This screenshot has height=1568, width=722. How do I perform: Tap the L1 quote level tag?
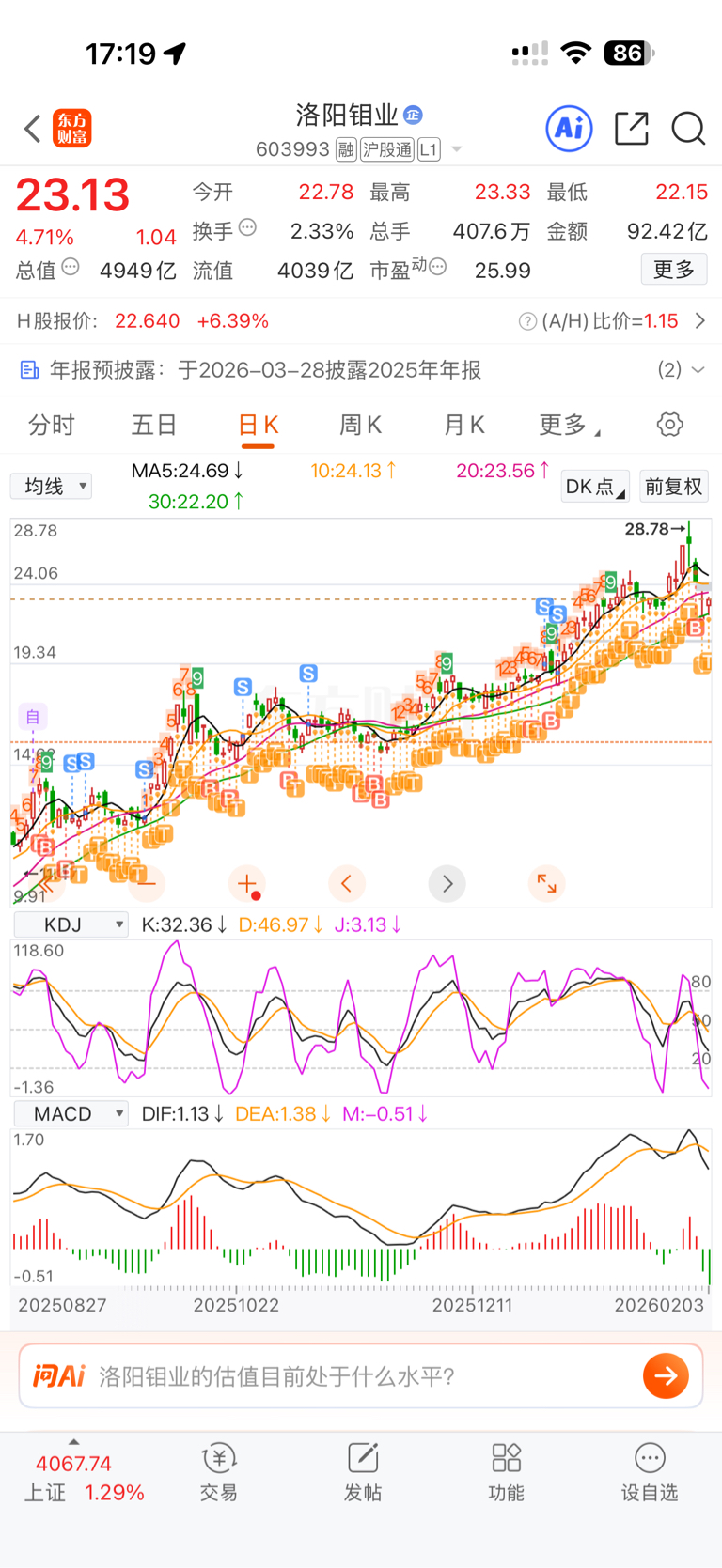coord(429,149)
